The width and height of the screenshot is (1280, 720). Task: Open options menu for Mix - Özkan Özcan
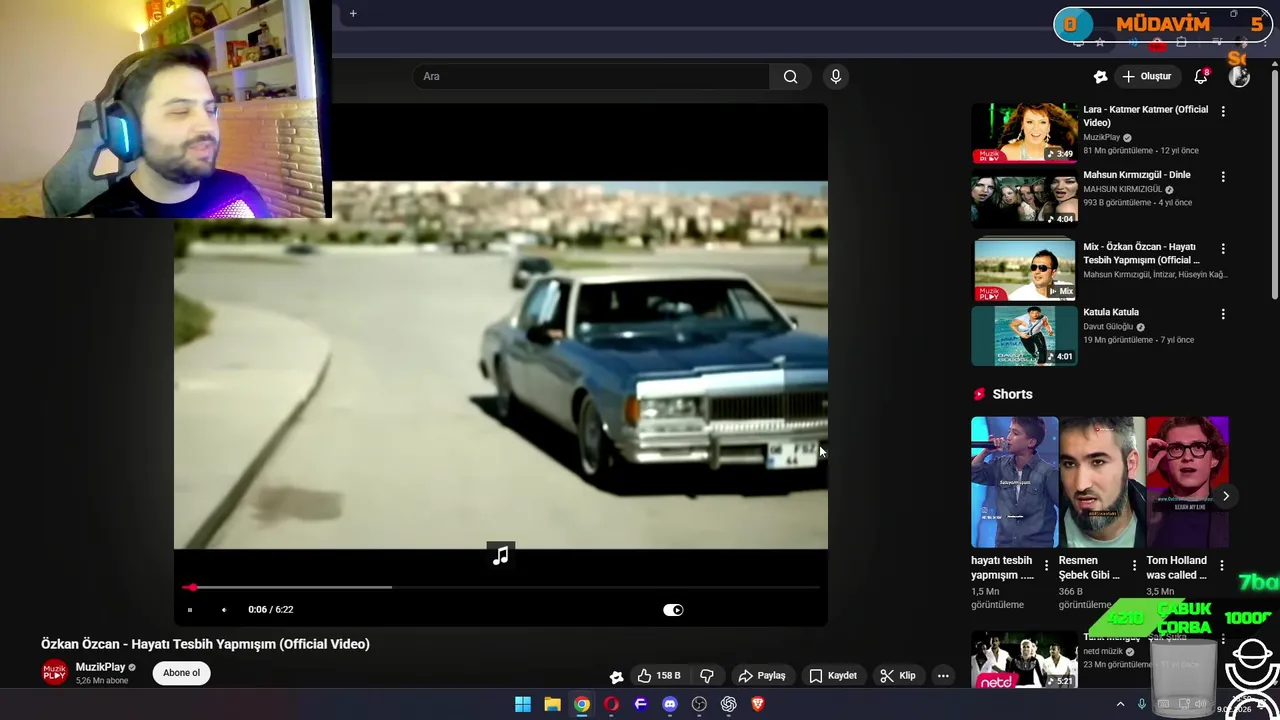[x=1223, y=248]
